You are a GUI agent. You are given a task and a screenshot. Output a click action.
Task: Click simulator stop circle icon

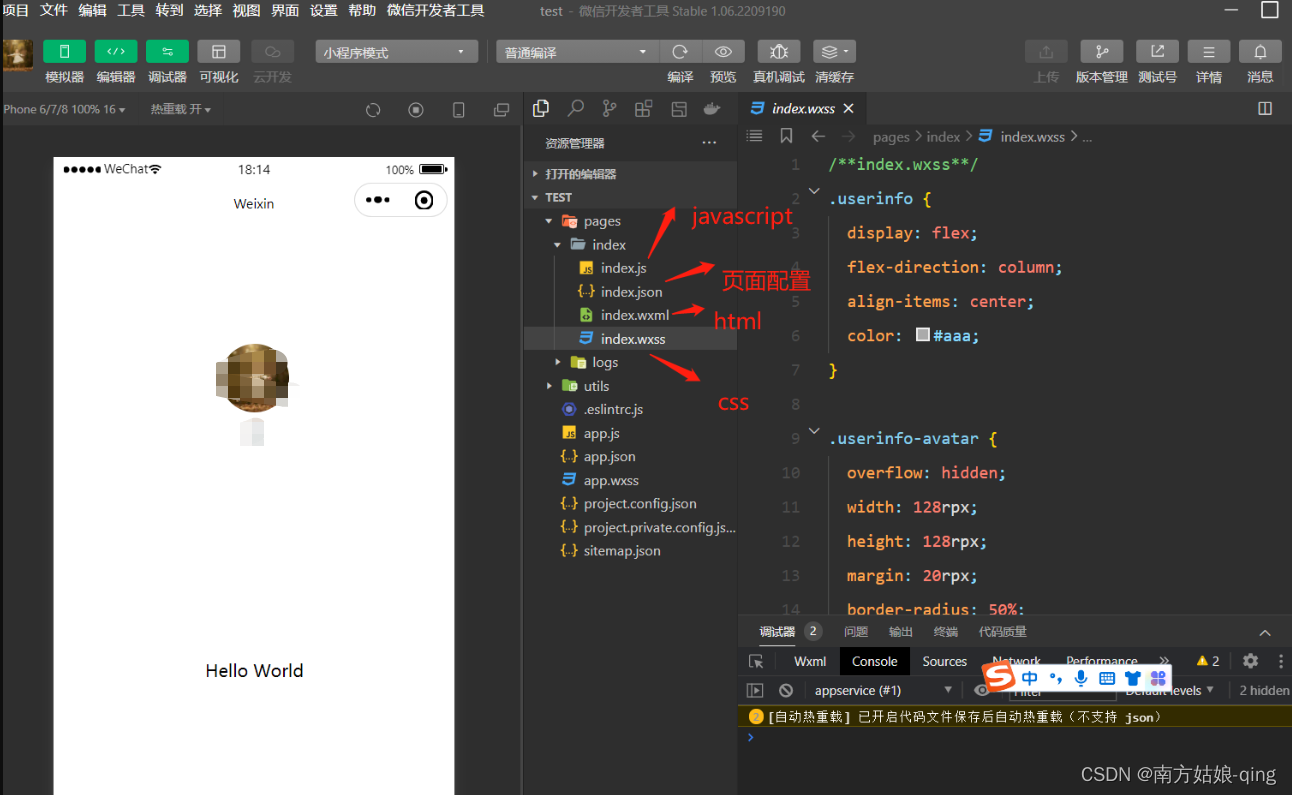pyautogui.click(x=416, y=110)
